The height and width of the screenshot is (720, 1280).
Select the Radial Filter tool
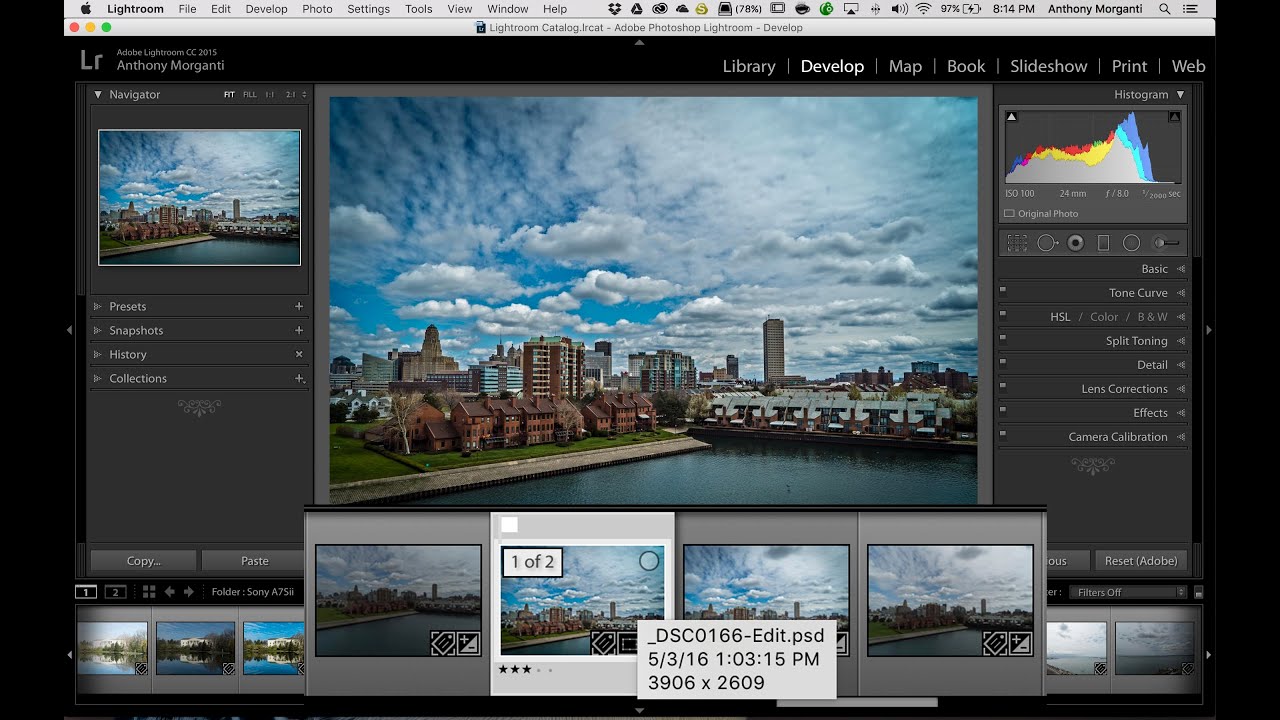pos(1131,243)
